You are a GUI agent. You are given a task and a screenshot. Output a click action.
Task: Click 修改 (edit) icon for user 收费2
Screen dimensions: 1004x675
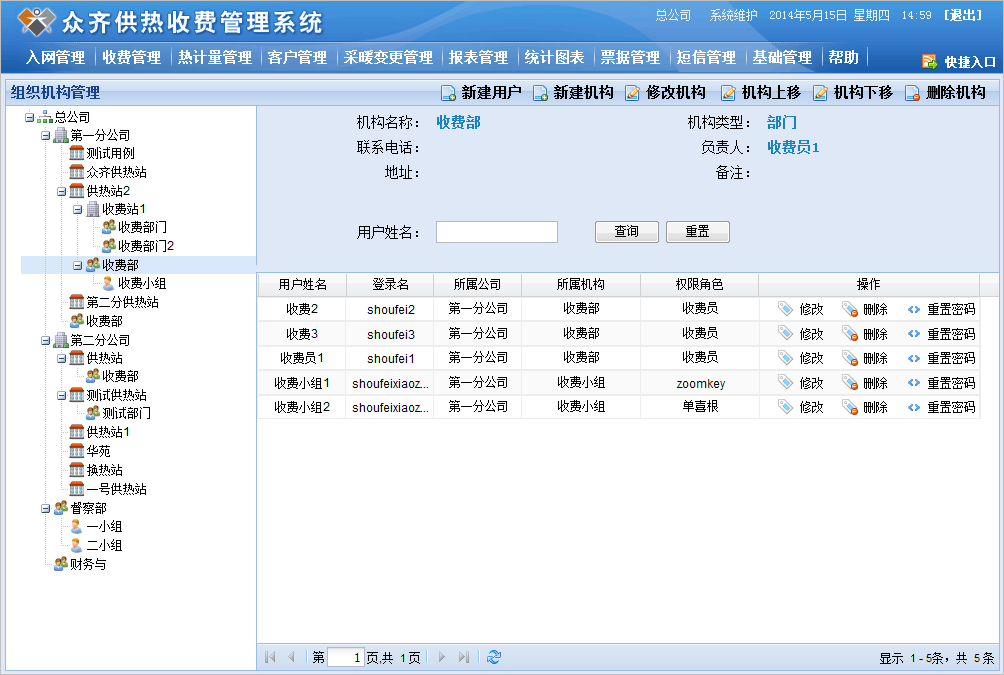click(786, 309)
